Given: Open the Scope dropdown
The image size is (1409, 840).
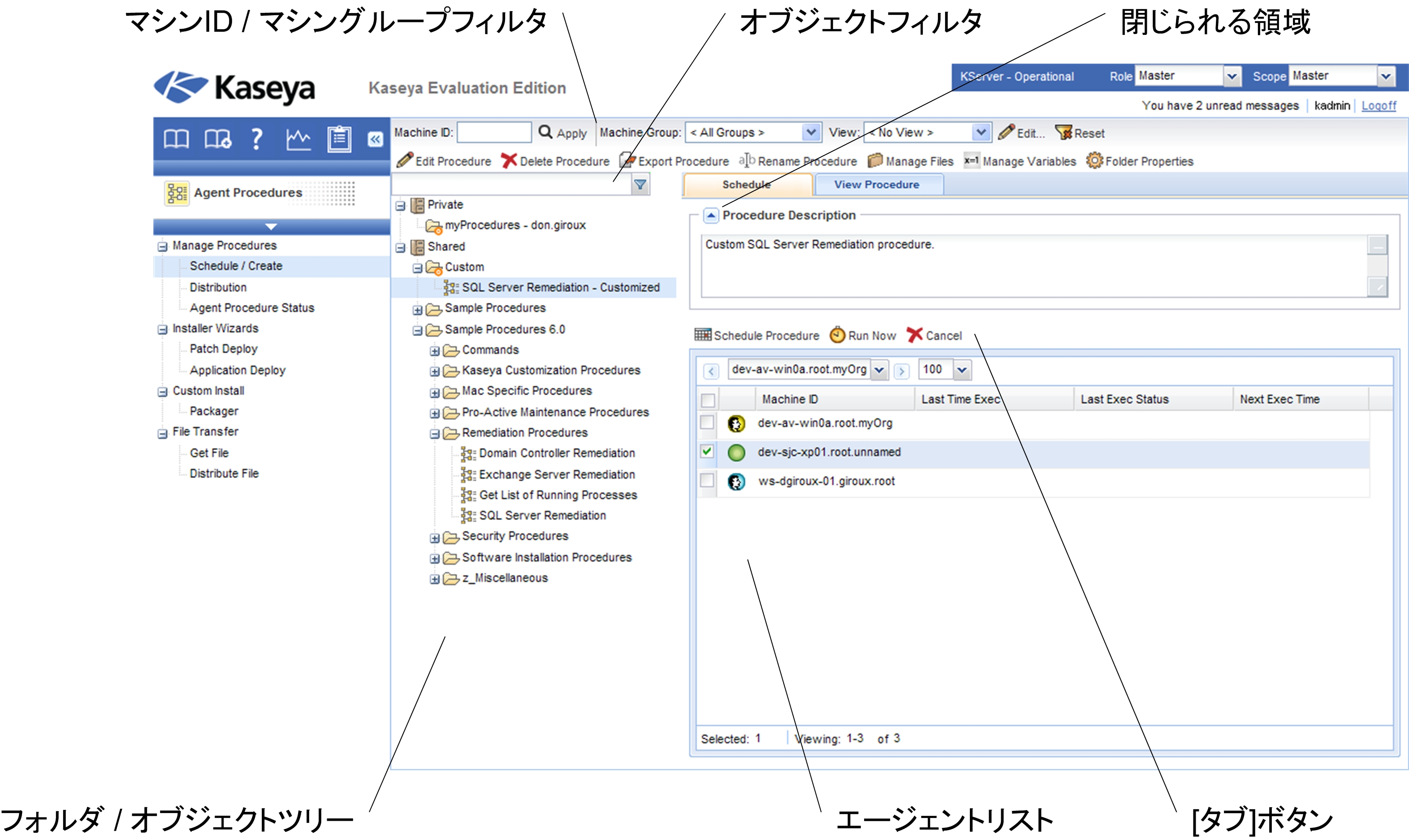Looking at the screenshot, I should point(1385,76).
